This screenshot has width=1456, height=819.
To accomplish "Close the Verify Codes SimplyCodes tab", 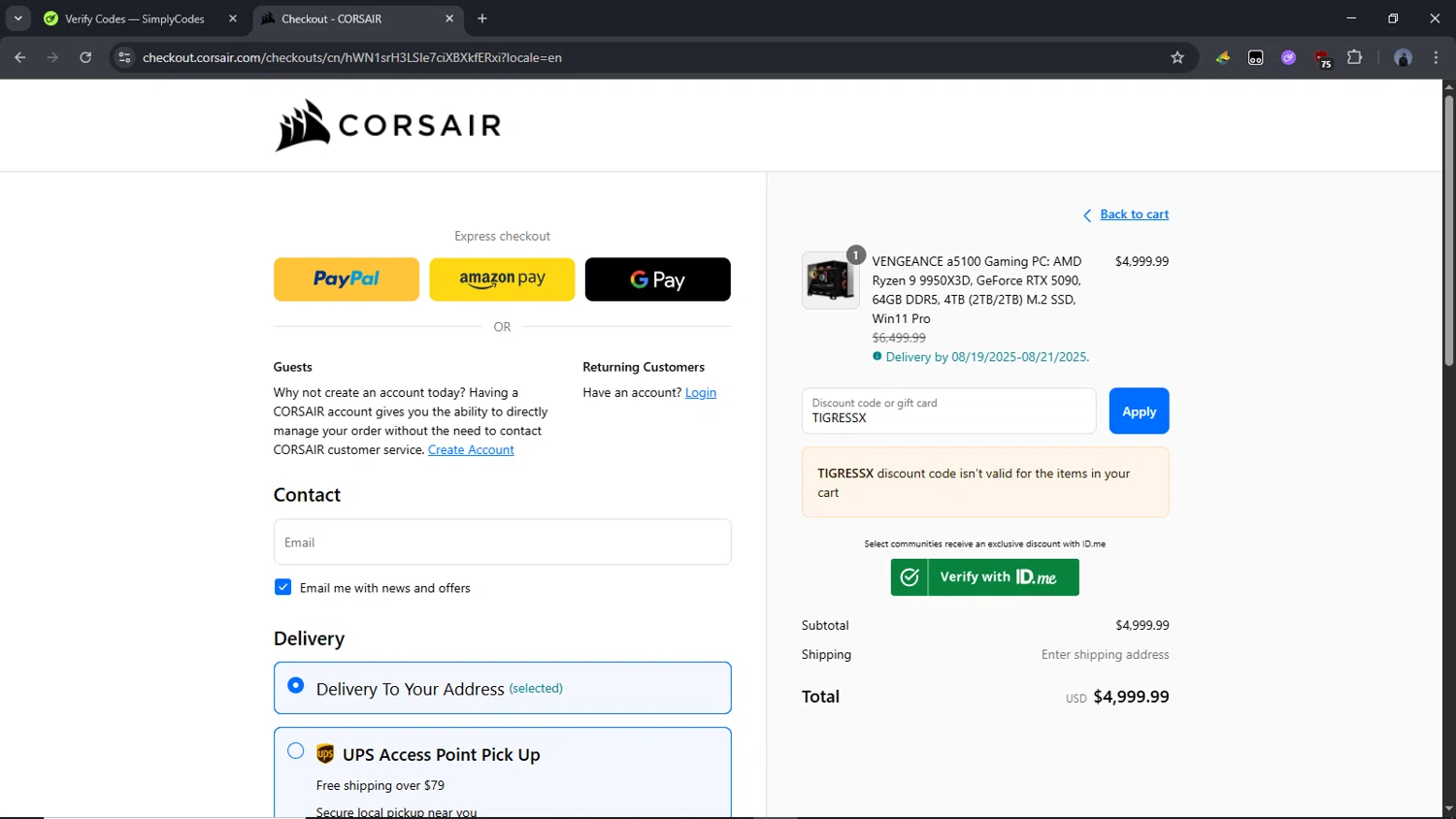I will pos(233,18).
